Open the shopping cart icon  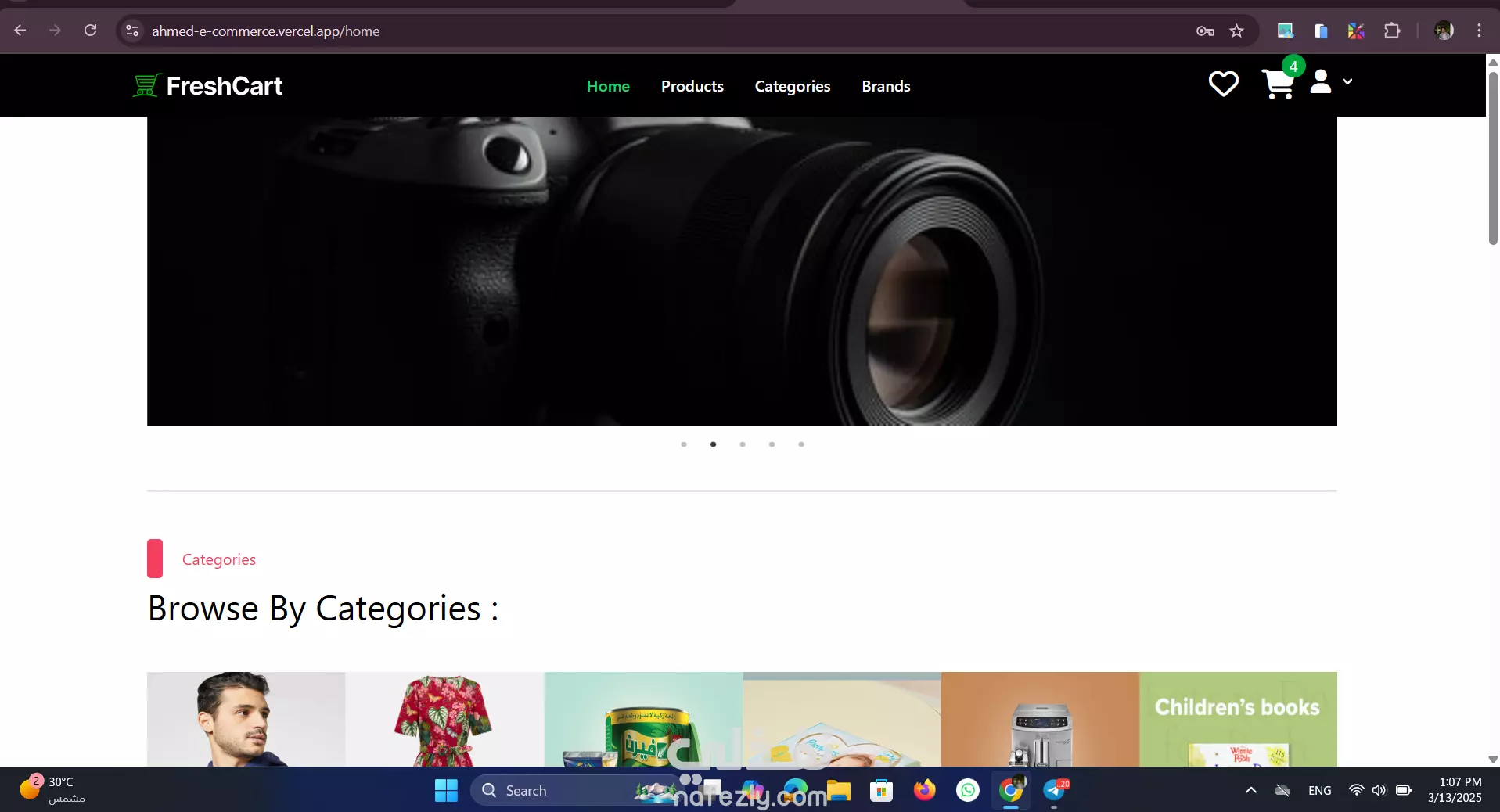1278,84
